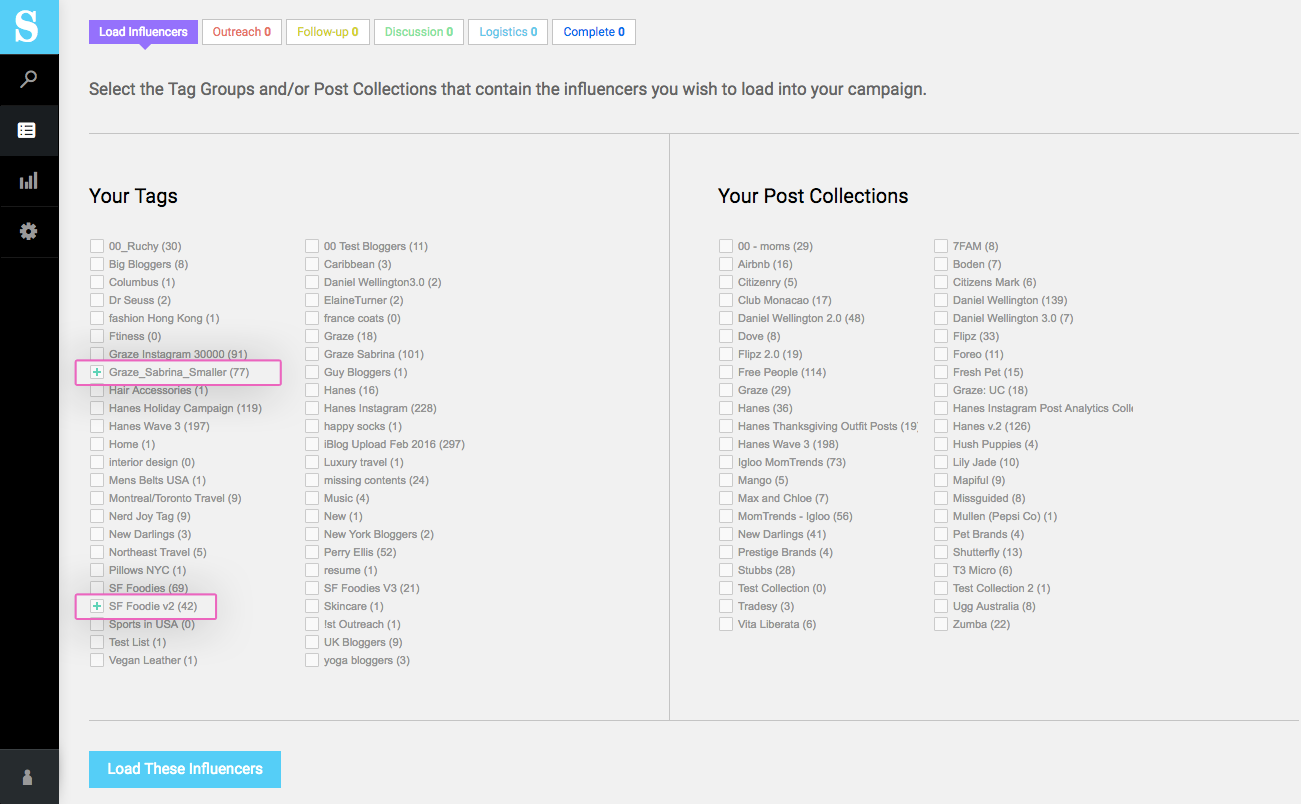The width and height of the screenshot is (1301, 804).
Task: Check the Vegan Leather tag checkbox
Action: [x=97, y=660]
